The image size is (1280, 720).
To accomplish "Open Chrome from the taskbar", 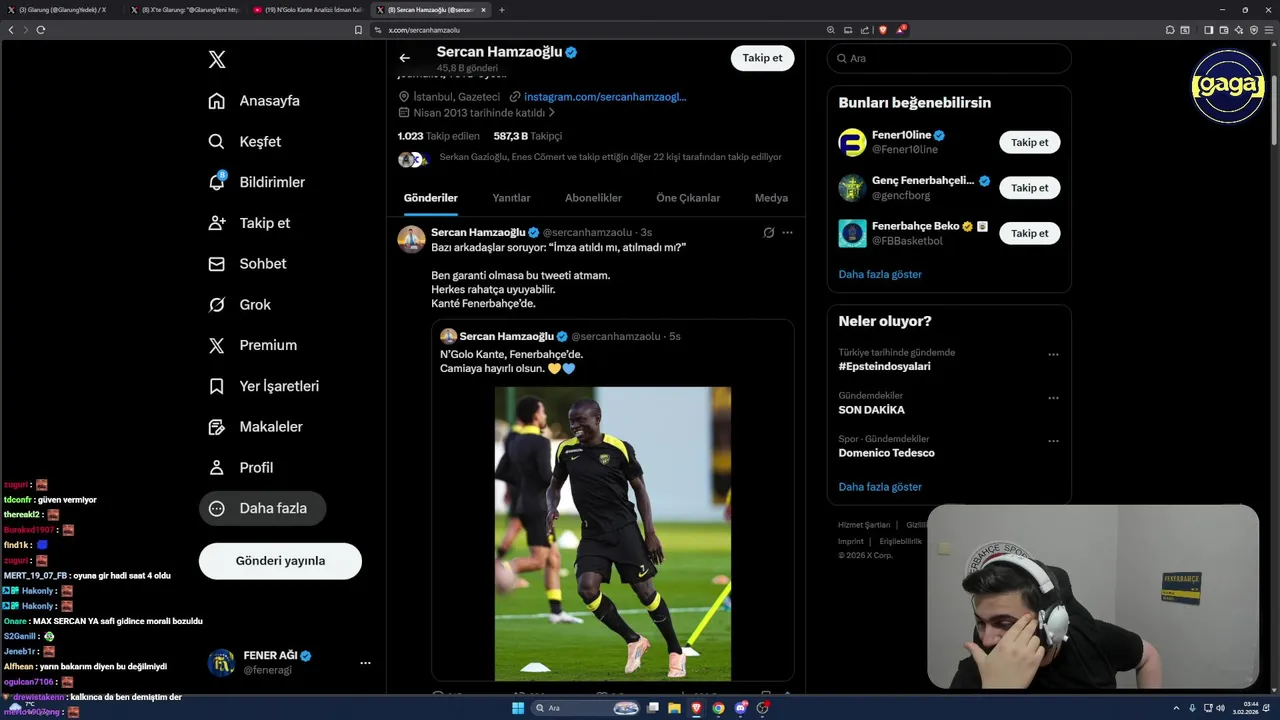I will pos(718,708).
